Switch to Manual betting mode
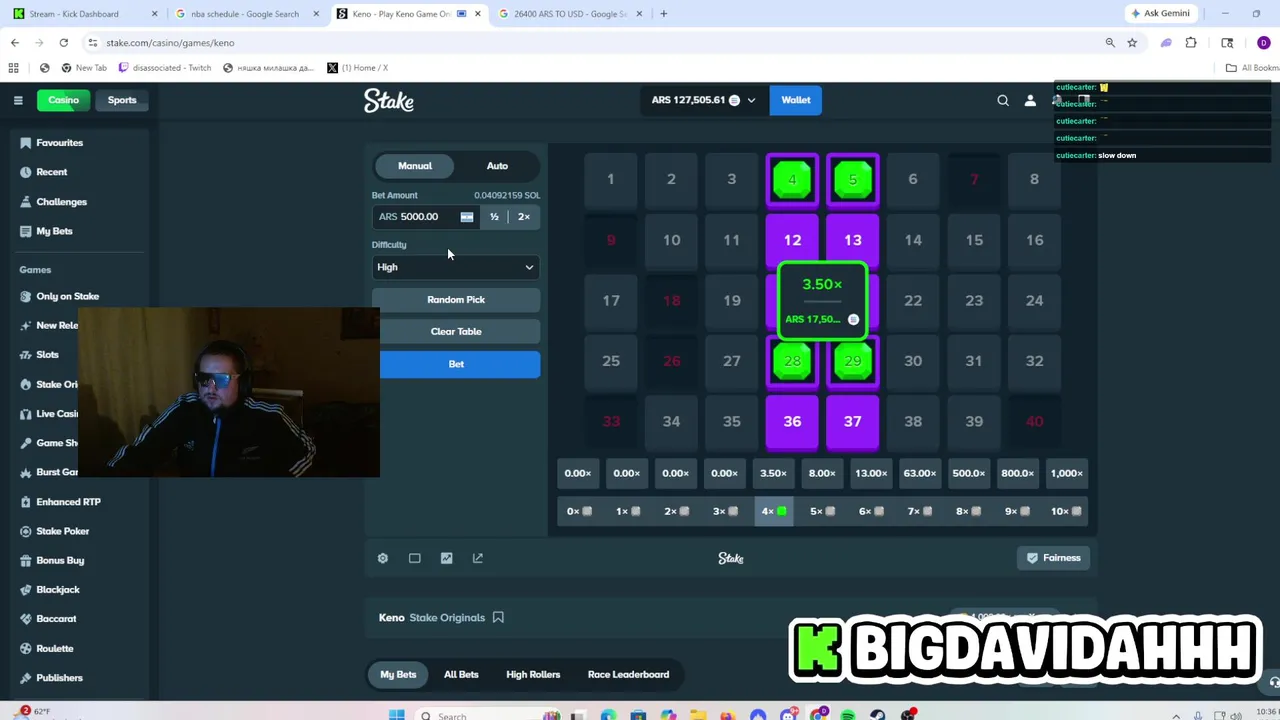Screen dimensions: 1280x720 click(x=415, y=166)
